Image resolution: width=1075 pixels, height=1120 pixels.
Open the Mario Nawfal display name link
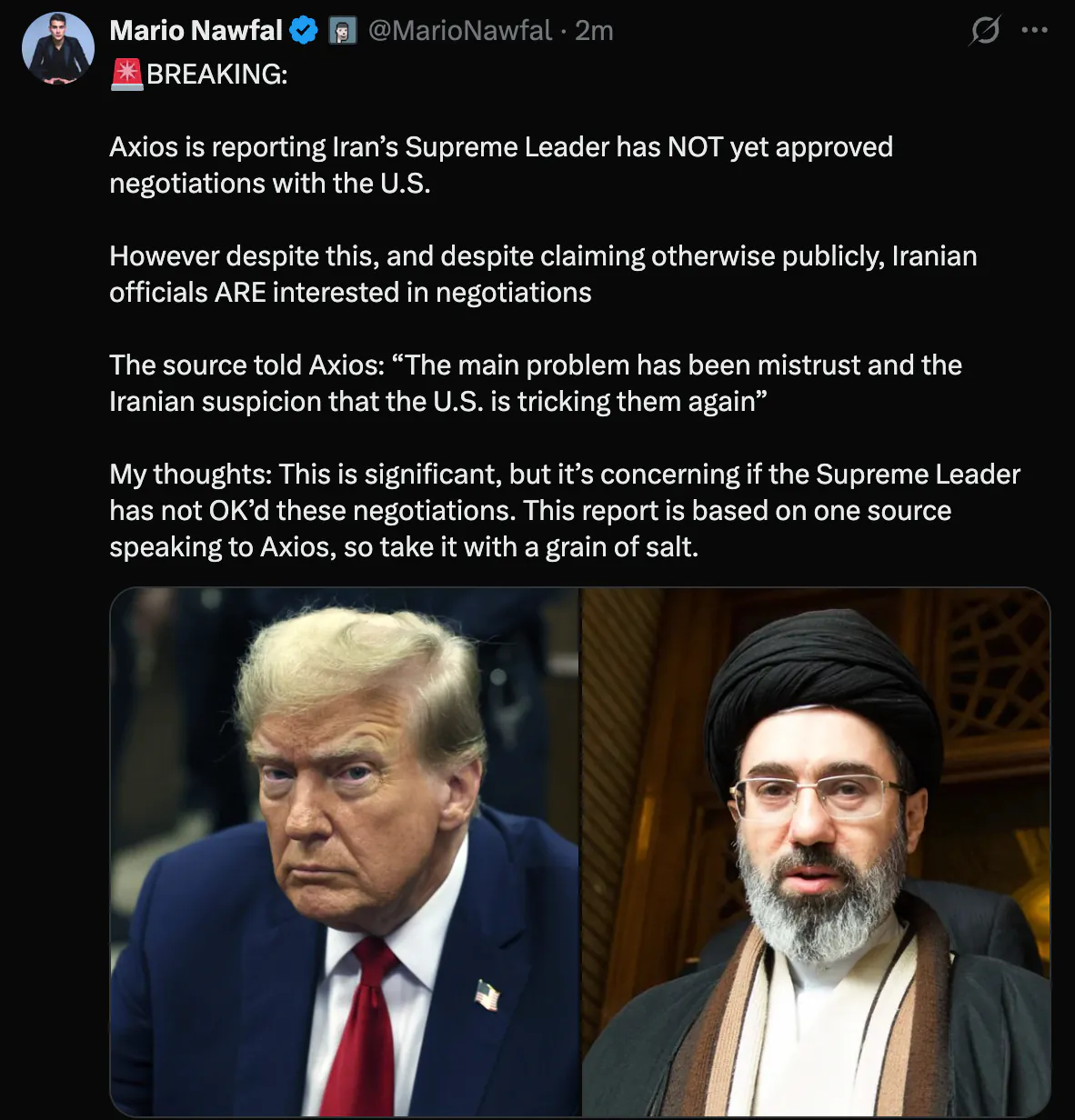point(196,31)
